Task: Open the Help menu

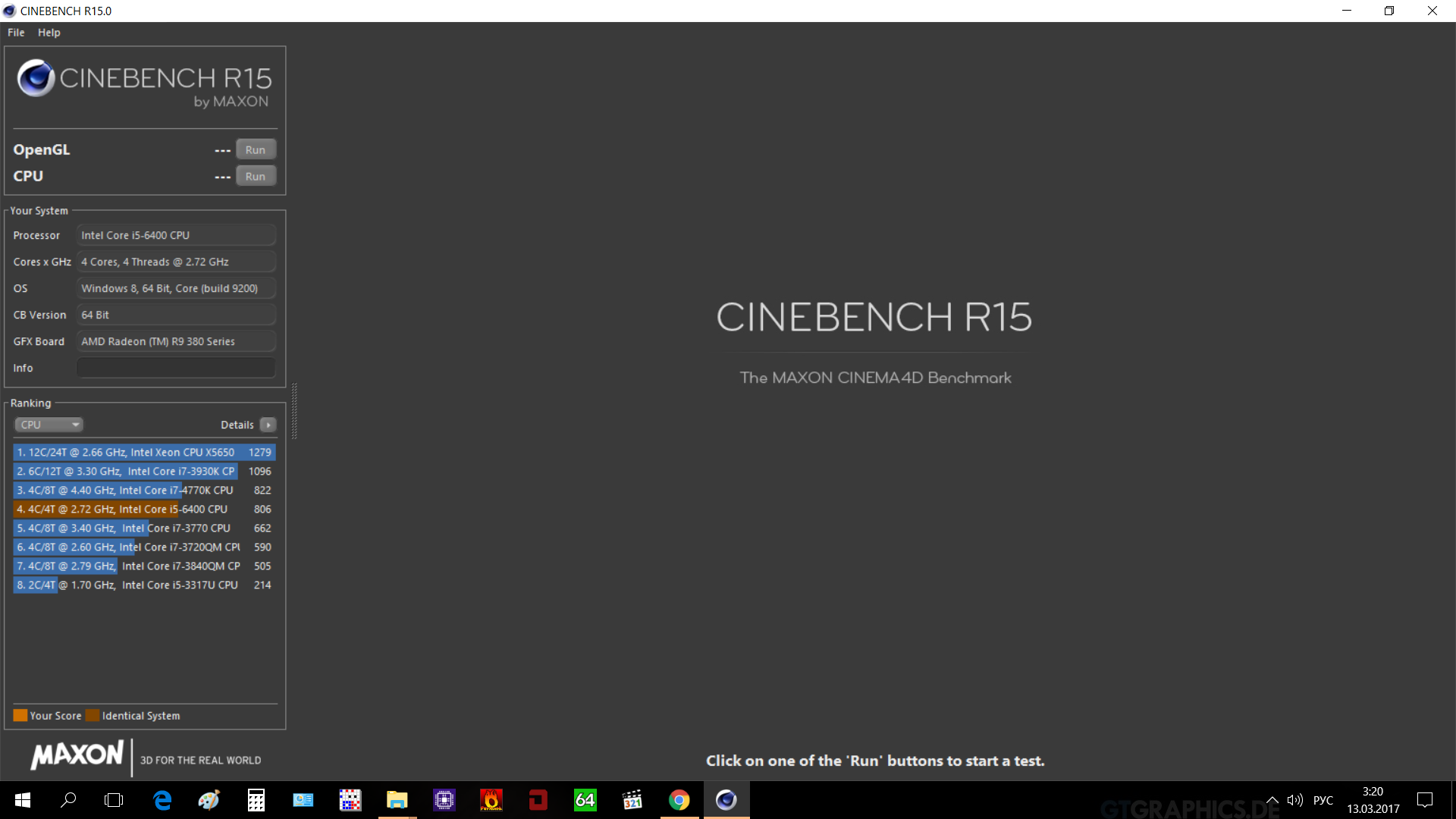Action: point(49,33)
